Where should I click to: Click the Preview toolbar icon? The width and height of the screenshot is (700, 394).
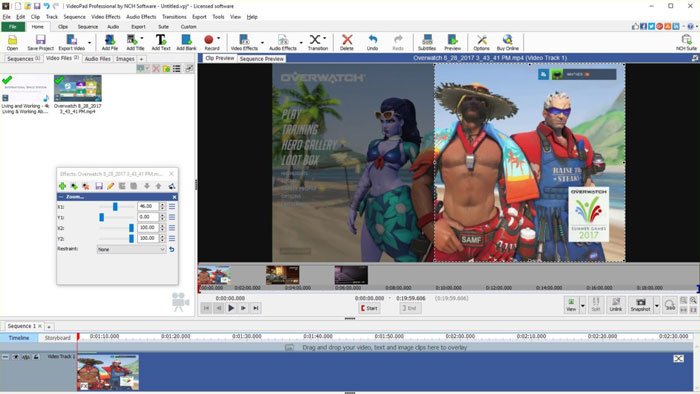coord(452,42)
